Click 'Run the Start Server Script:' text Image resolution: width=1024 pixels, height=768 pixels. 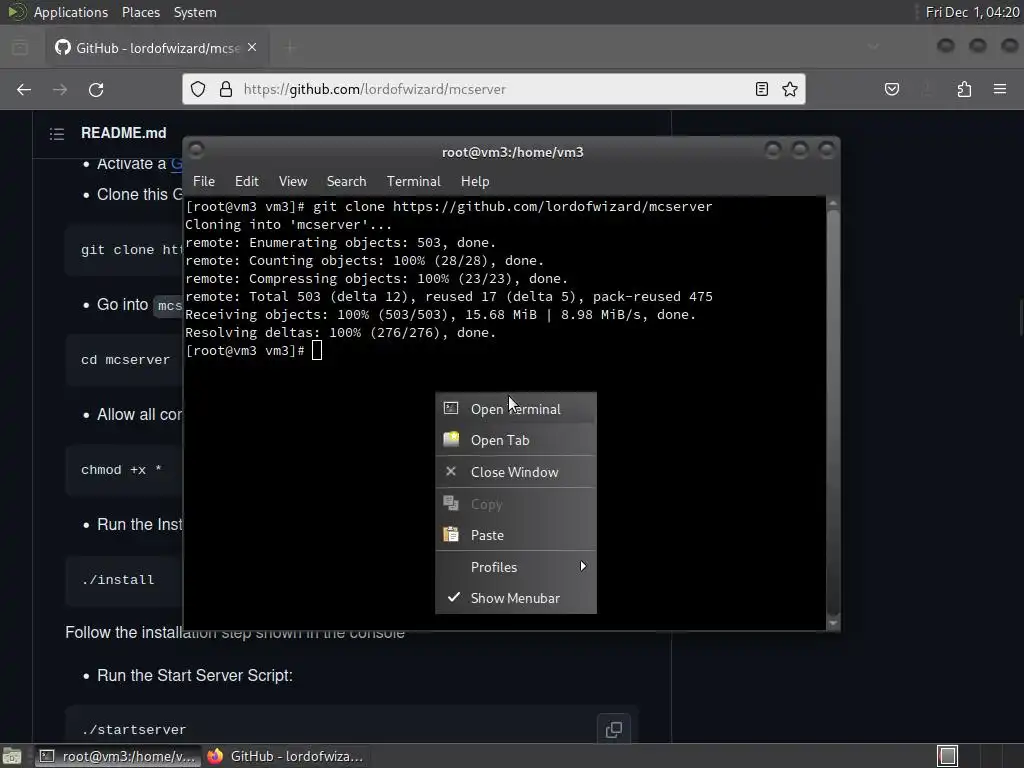click(195, 675)
